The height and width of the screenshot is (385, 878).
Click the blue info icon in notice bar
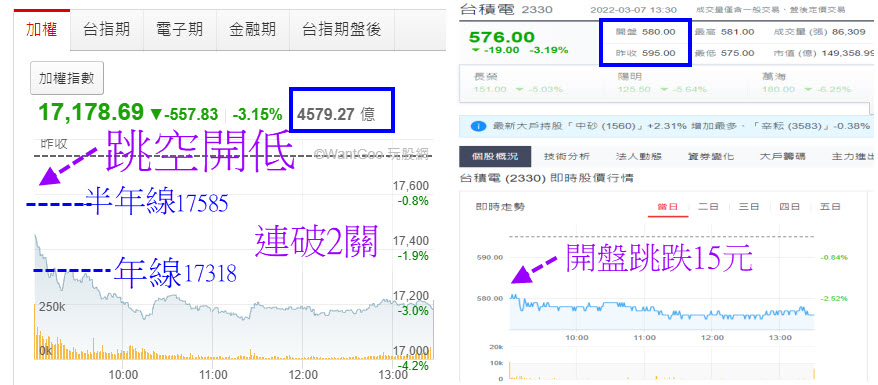478,126
